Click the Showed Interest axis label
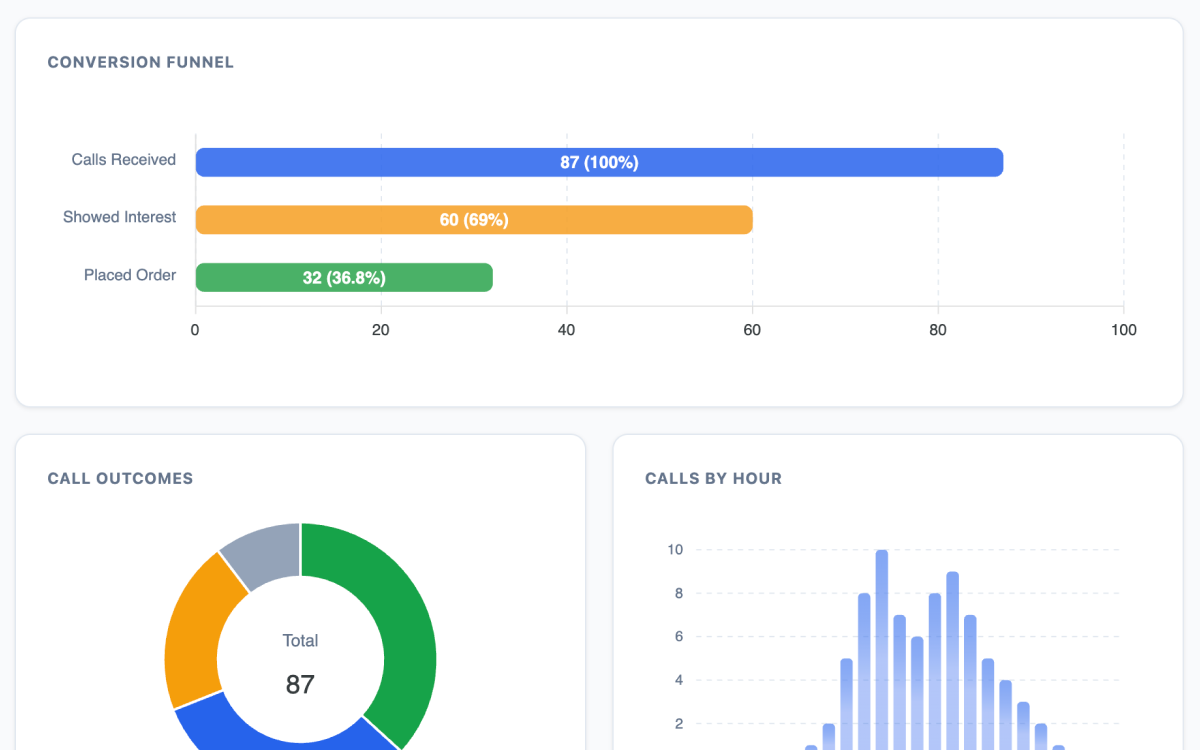The image size is (1200, 750). pyautogui.click(x=119, y=217)
